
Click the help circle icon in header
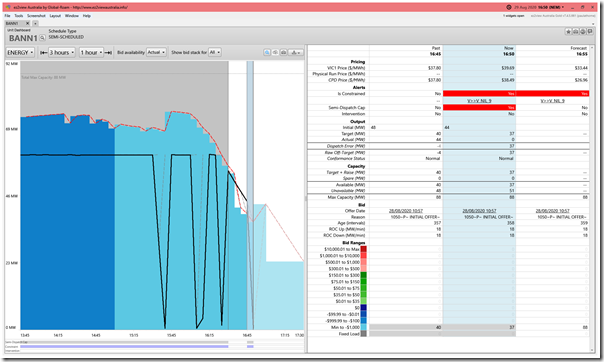(582, 32)
